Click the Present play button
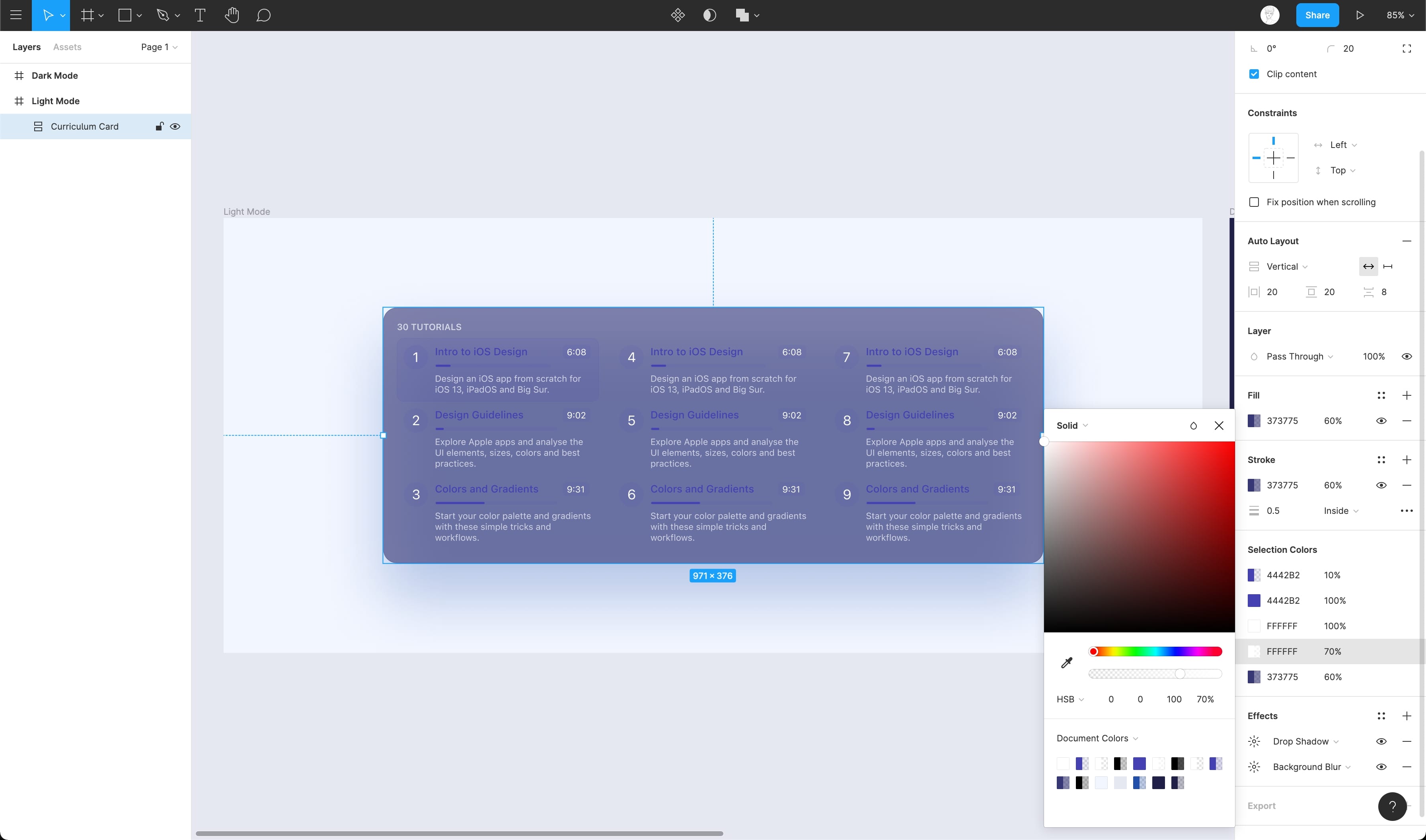The width and height of the screenshot is (1426, 840). (1360, 15)
